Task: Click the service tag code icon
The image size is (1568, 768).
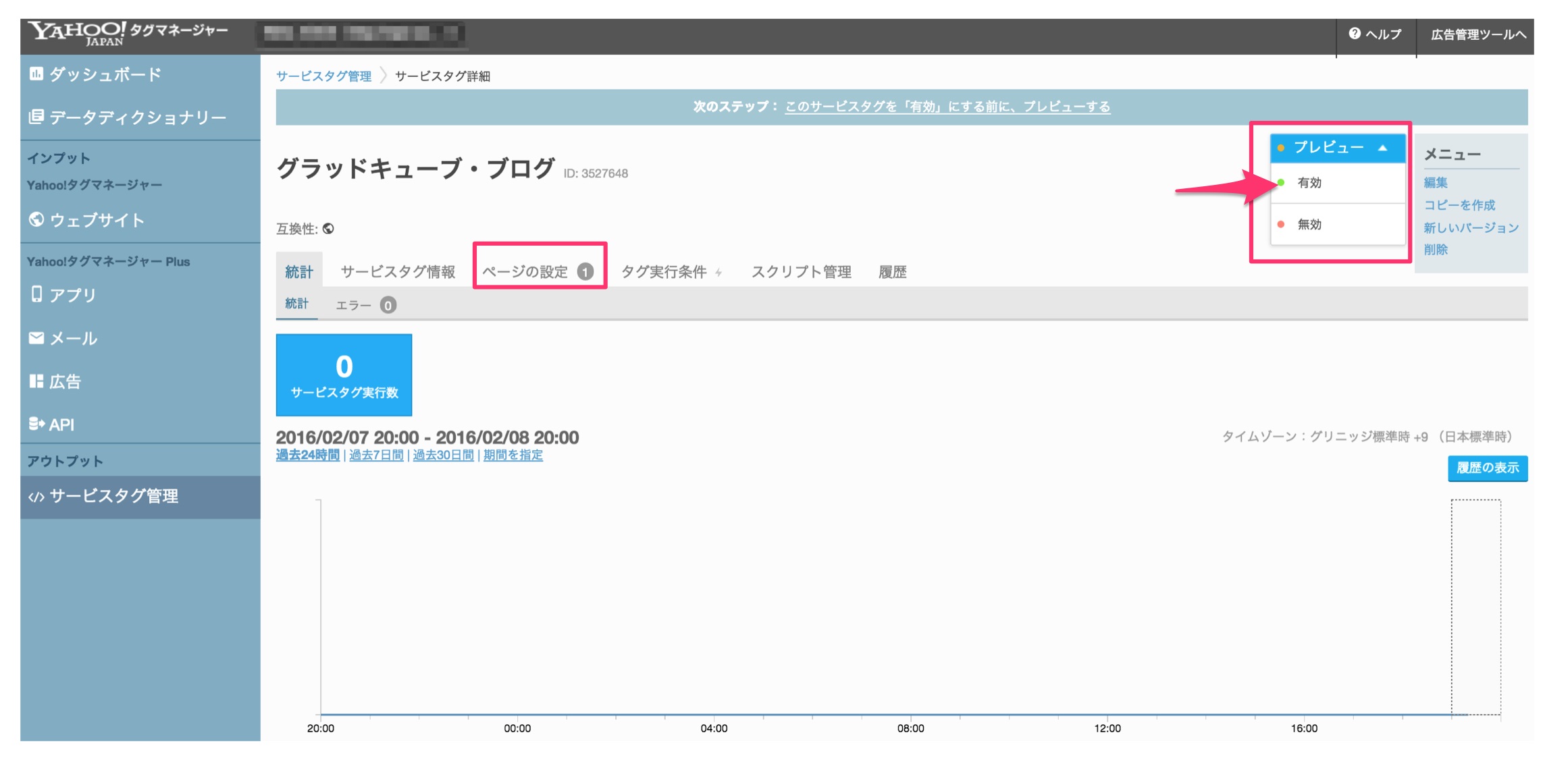Action: pos(36,497)
